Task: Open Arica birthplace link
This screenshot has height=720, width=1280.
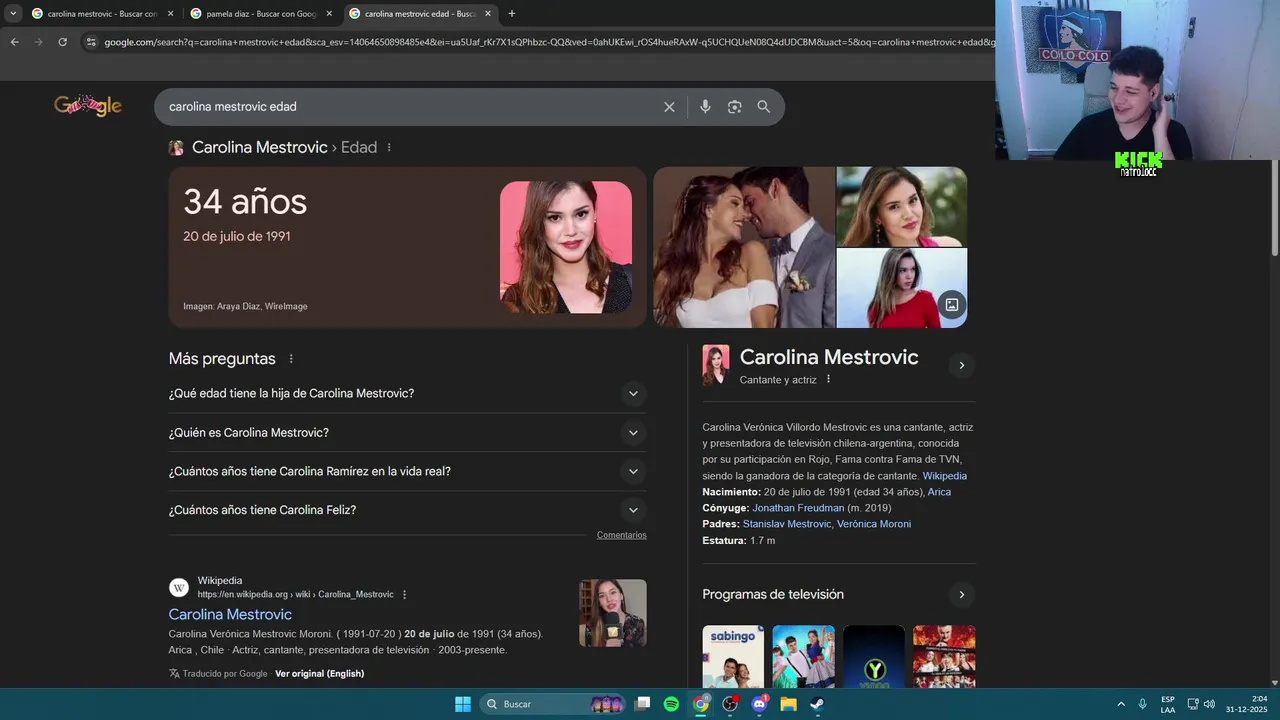Action: point(939,492)
